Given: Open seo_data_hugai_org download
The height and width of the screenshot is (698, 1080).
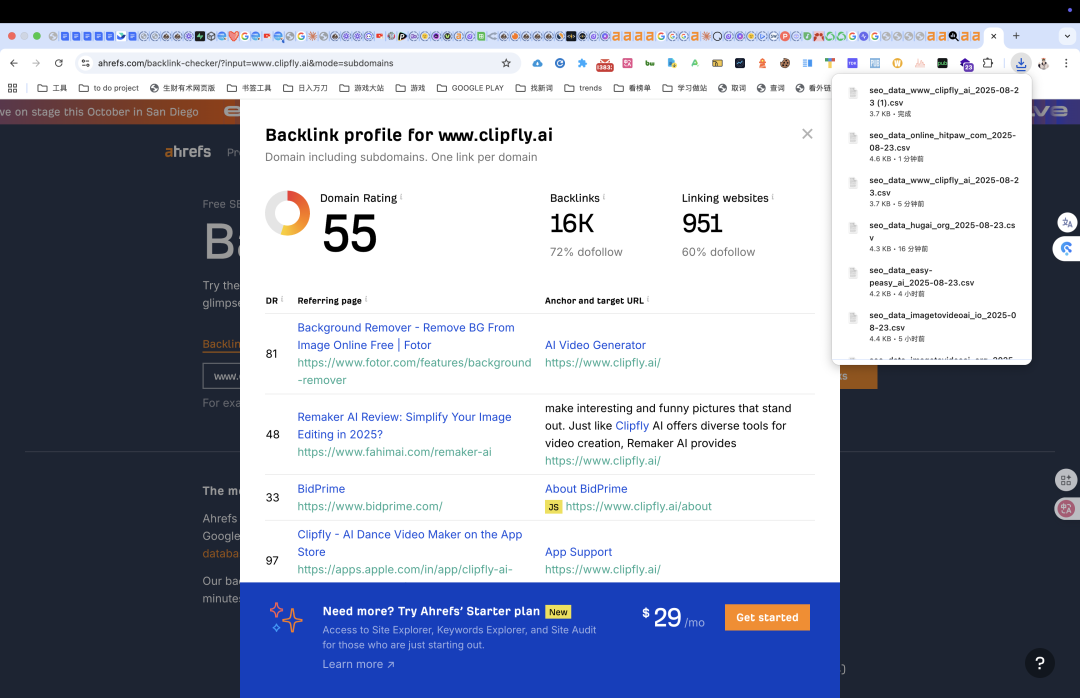Looking at the screenshot, I should click(x=932, y=236).
